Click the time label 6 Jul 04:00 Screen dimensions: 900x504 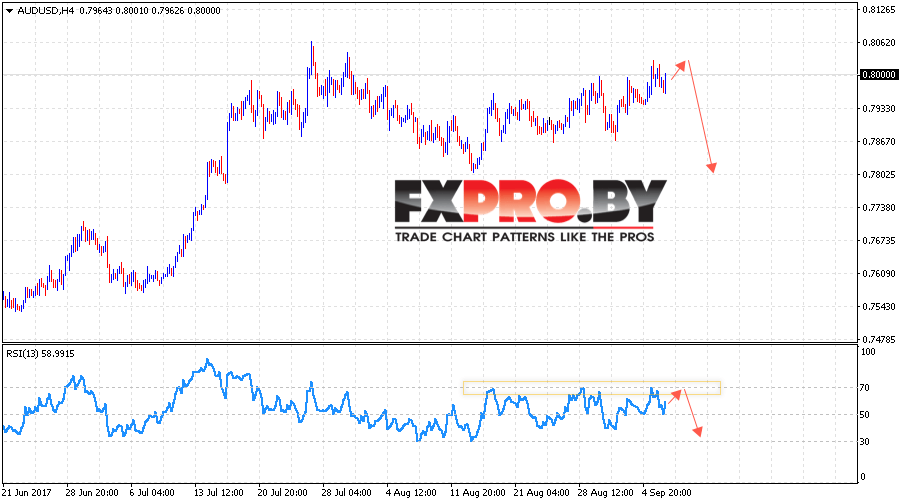click(152, 493)
